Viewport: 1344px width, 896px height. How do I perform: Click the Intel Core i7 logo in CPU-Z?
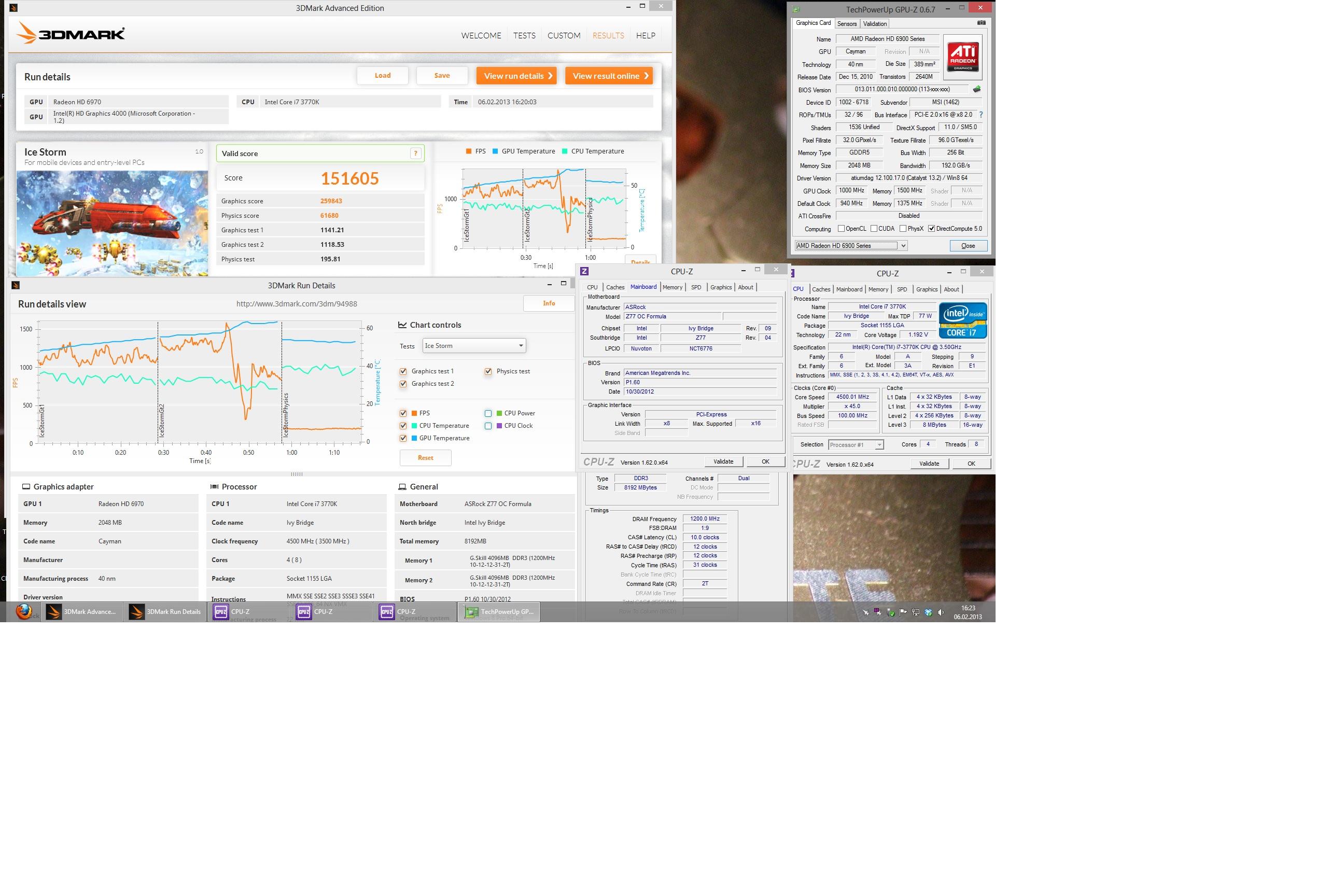click(x=964, y=320)
